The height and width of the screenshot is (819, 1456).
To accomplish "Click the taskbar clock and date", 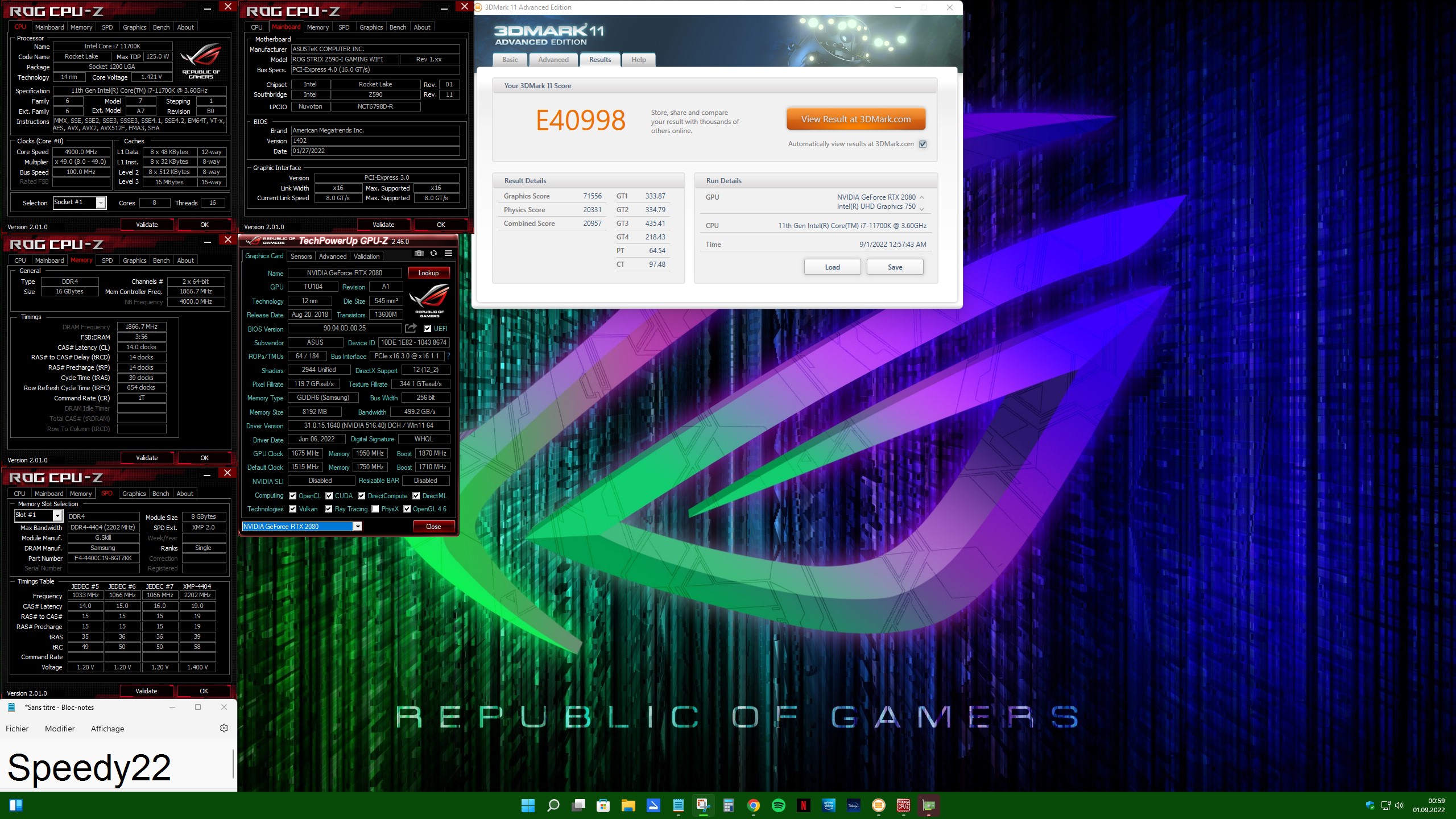I will tap(1429, 805).
